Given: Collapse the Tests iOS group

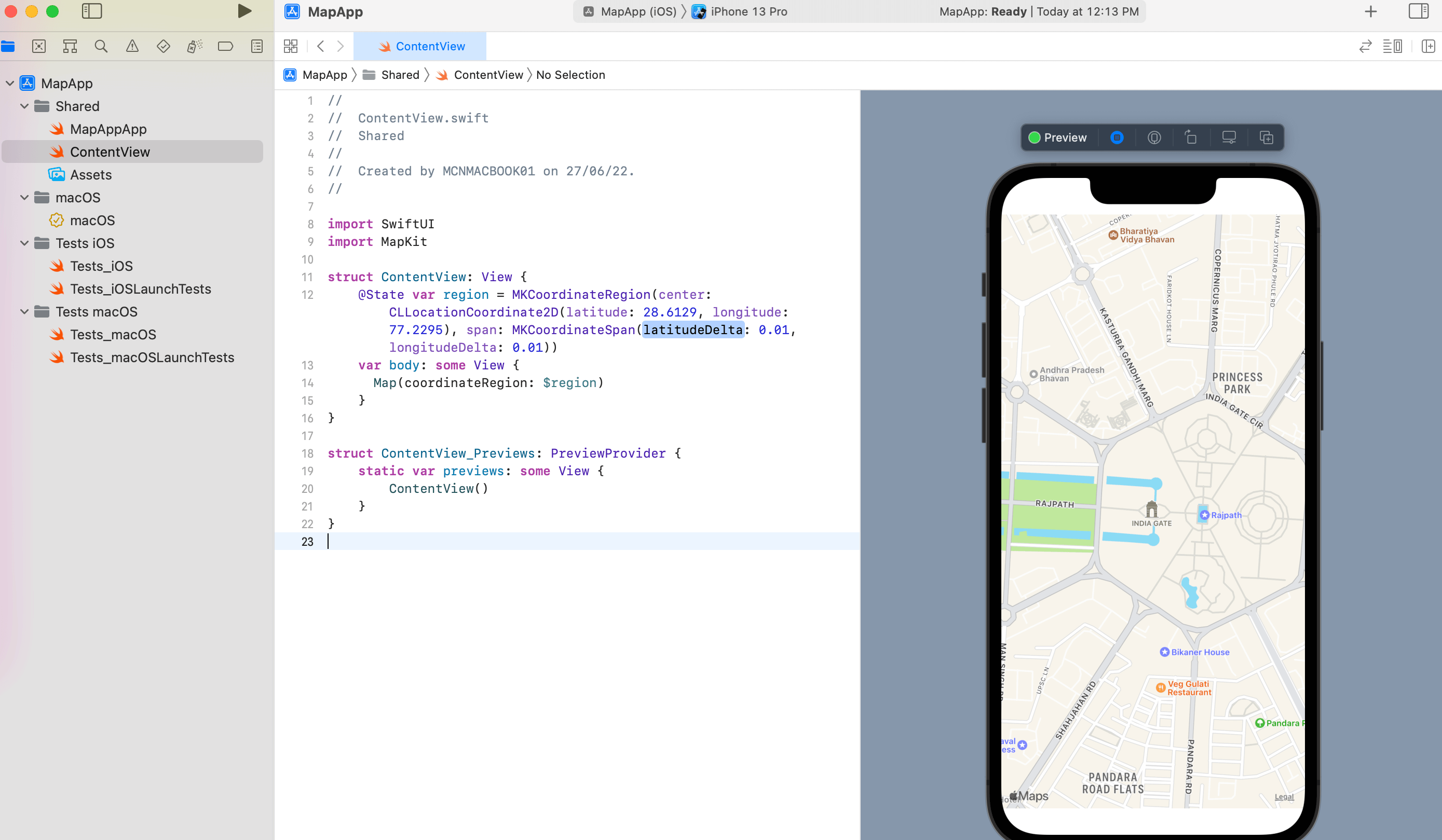Looking at the screenshot, I should click(x=24, y=243).
